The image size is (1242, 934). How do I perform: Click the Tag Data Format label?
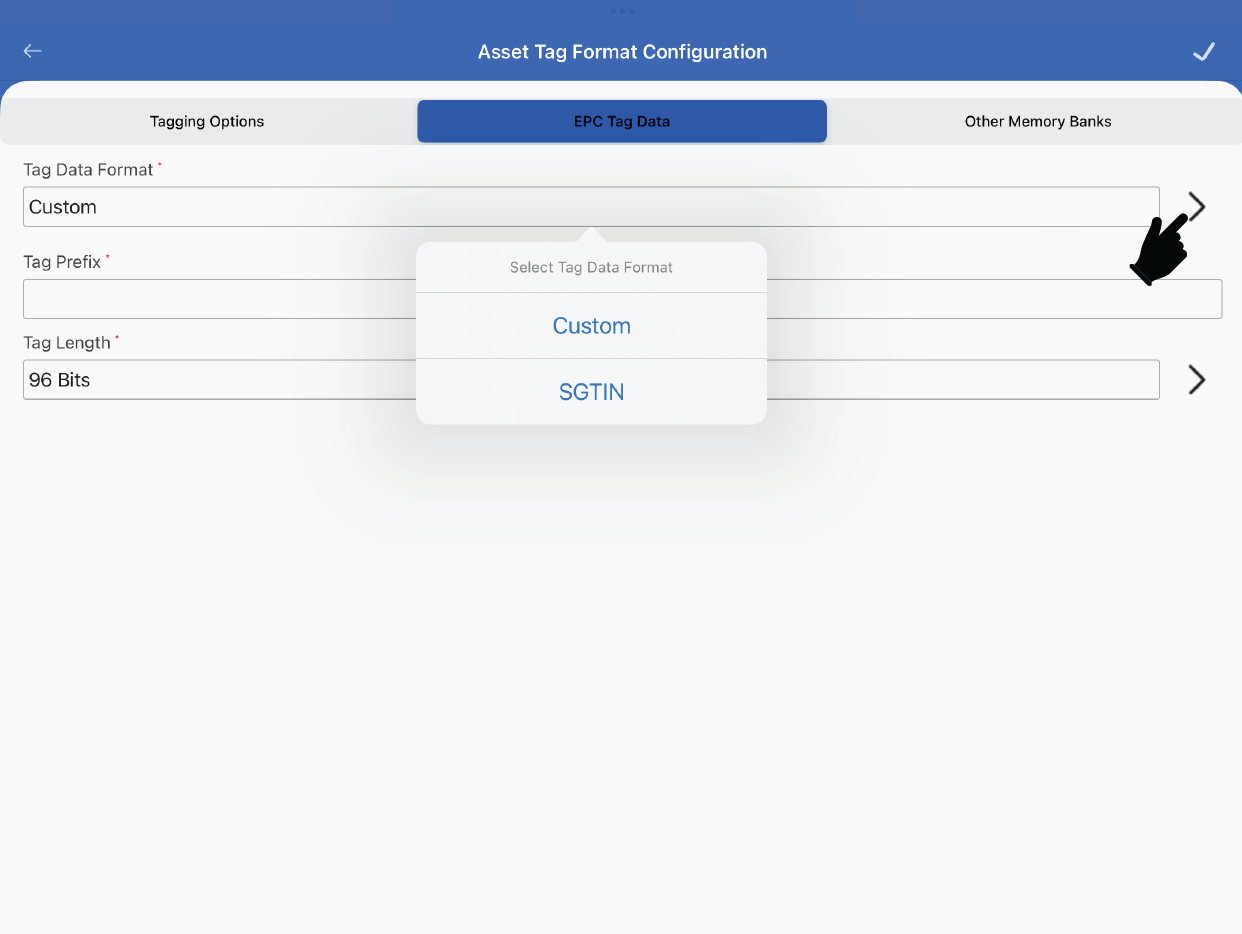pyautogui.click(x=88, y=170)
